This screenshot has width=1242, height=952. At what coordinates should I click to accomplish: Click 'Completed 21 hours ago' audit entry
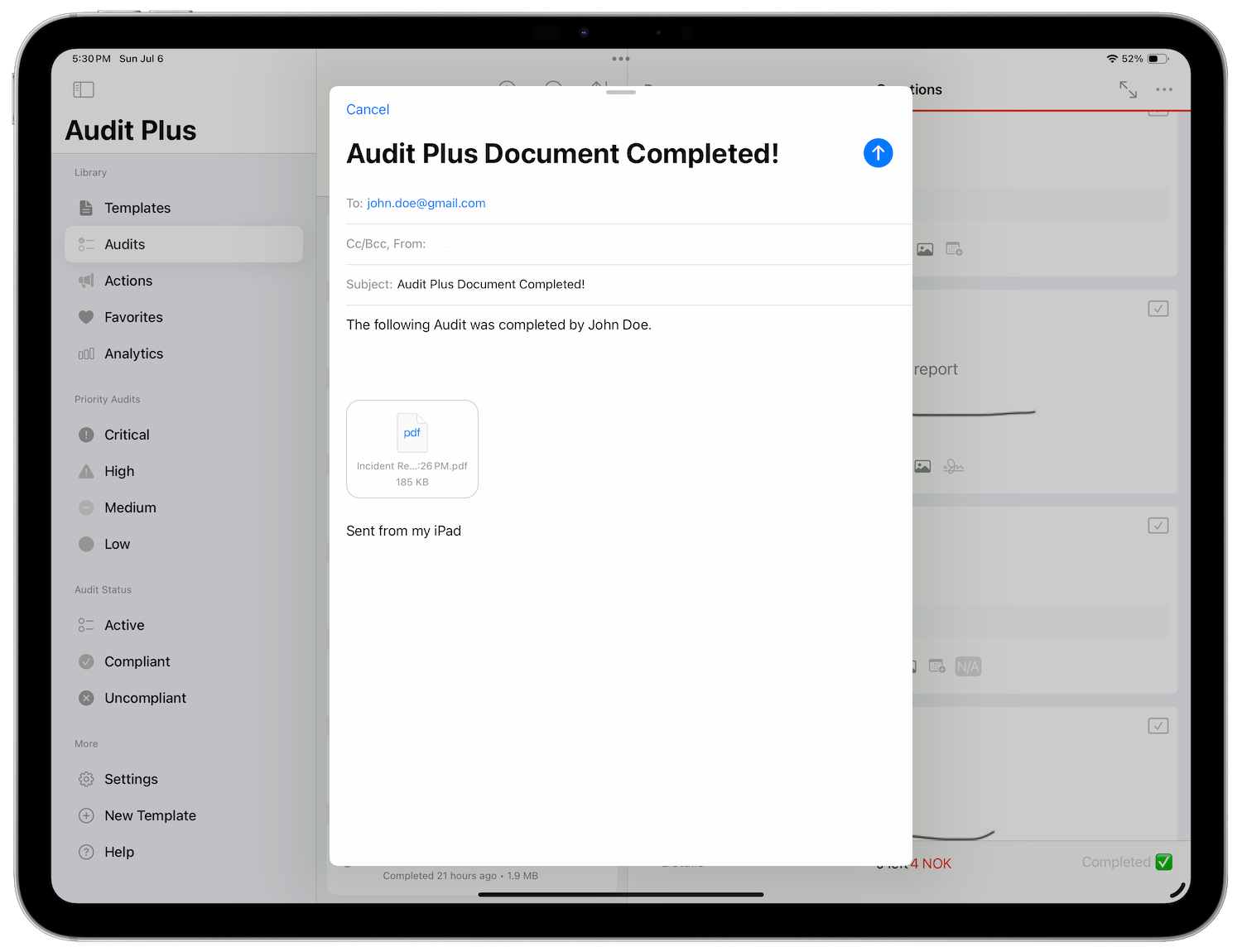(460, 876)
